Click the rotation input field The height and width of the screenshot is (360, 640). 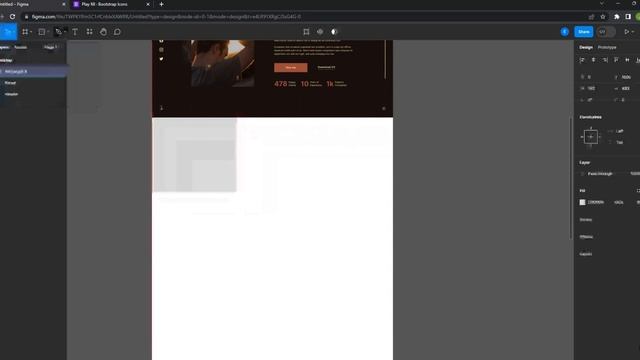(594, 100)
